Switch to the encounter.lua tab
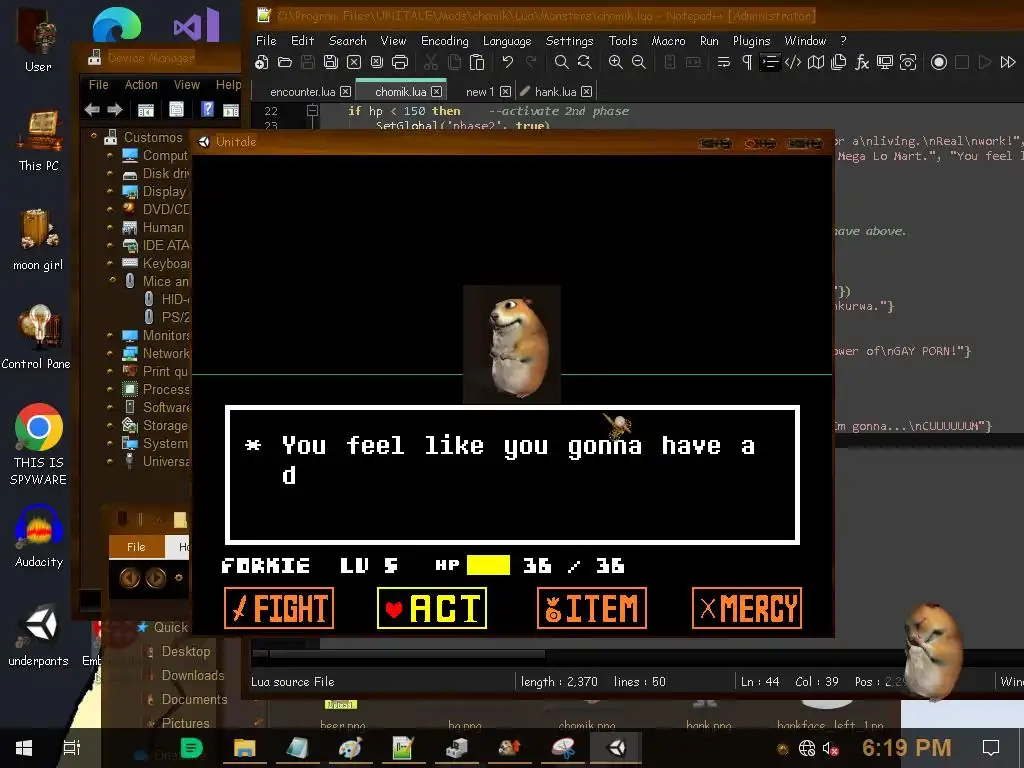 pos(302,92)
